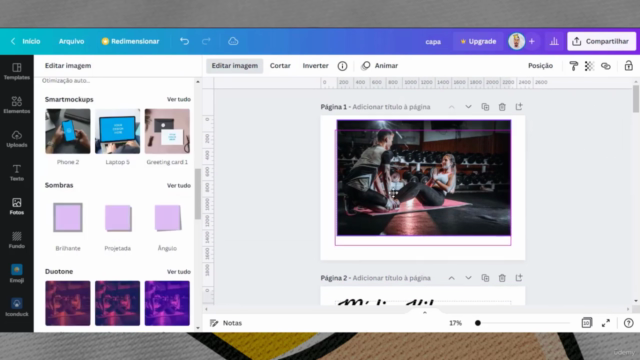Duplicate Página 2

485,278
